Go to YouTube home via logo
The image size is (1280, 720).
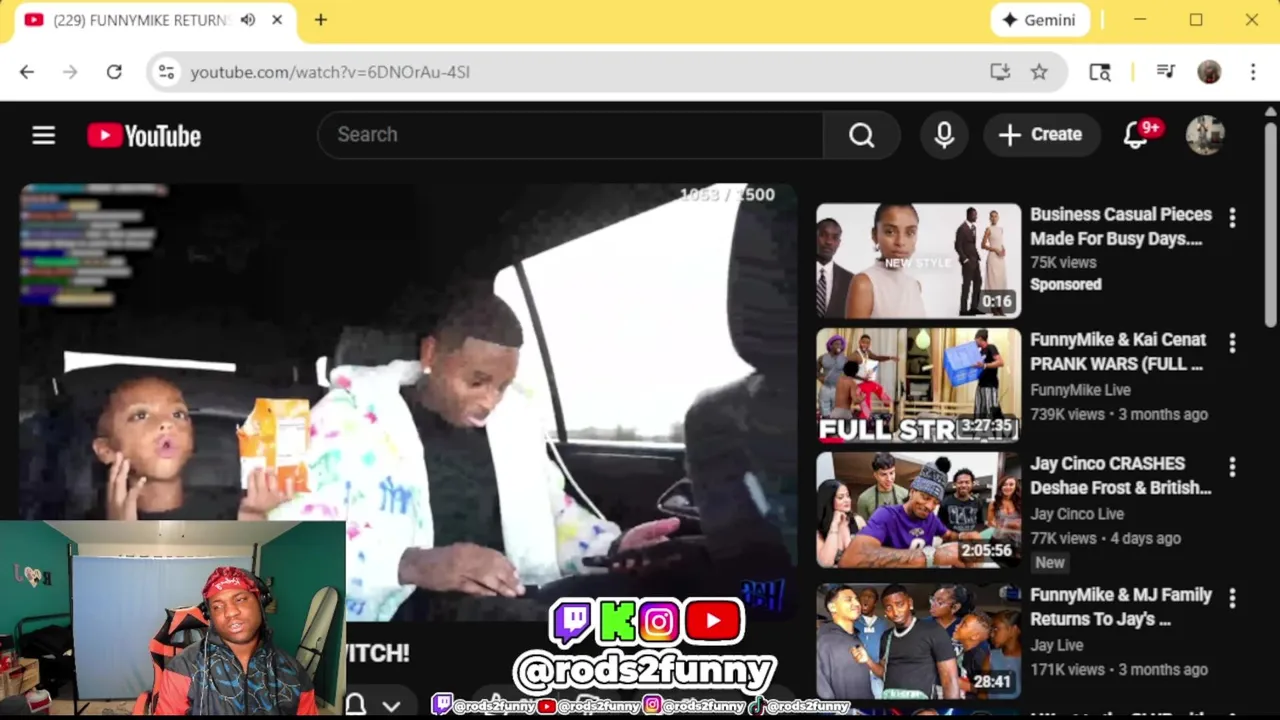pos(144,135)
